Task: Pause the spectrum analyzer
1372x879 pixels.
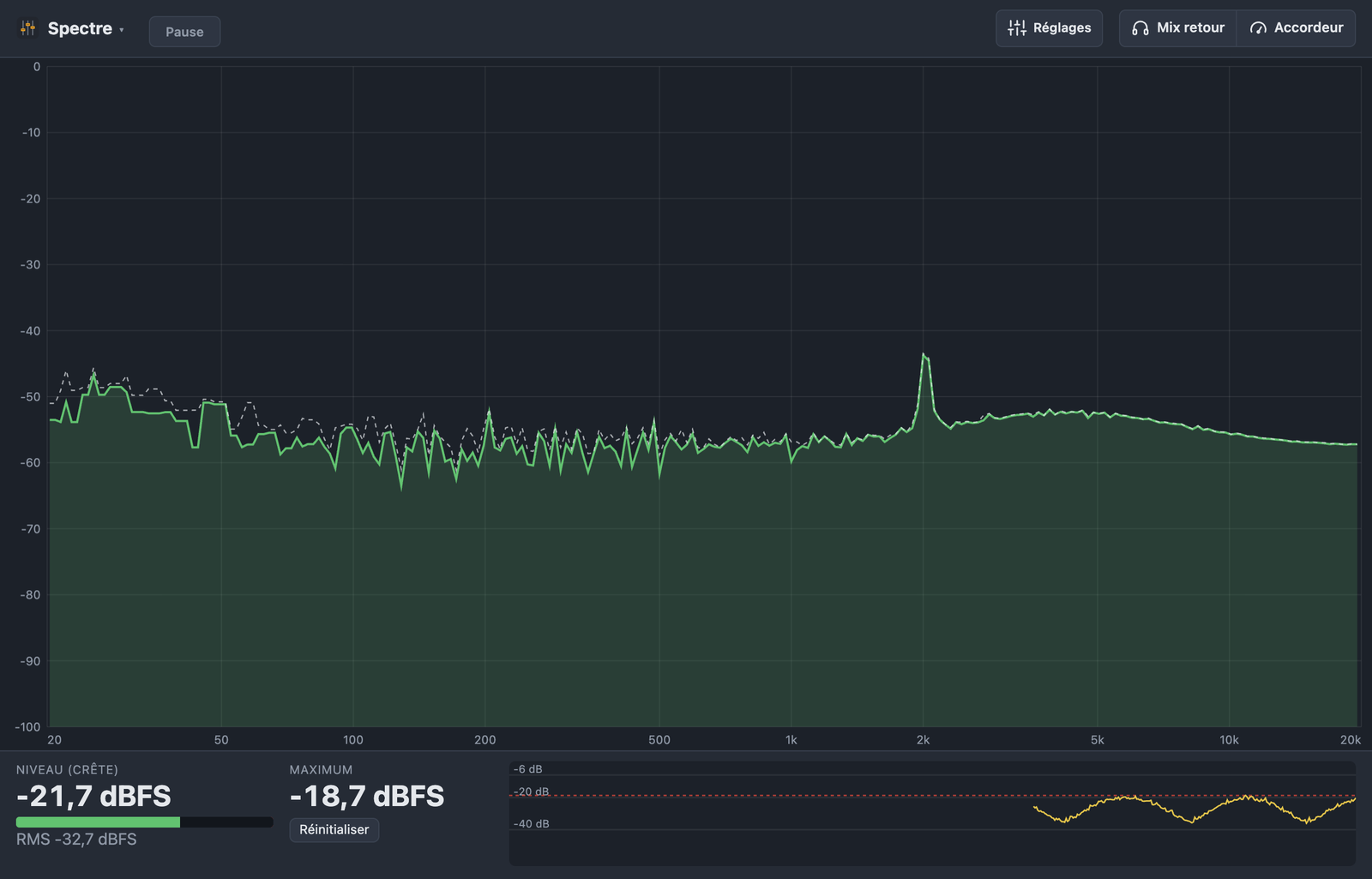Action: 184,32
